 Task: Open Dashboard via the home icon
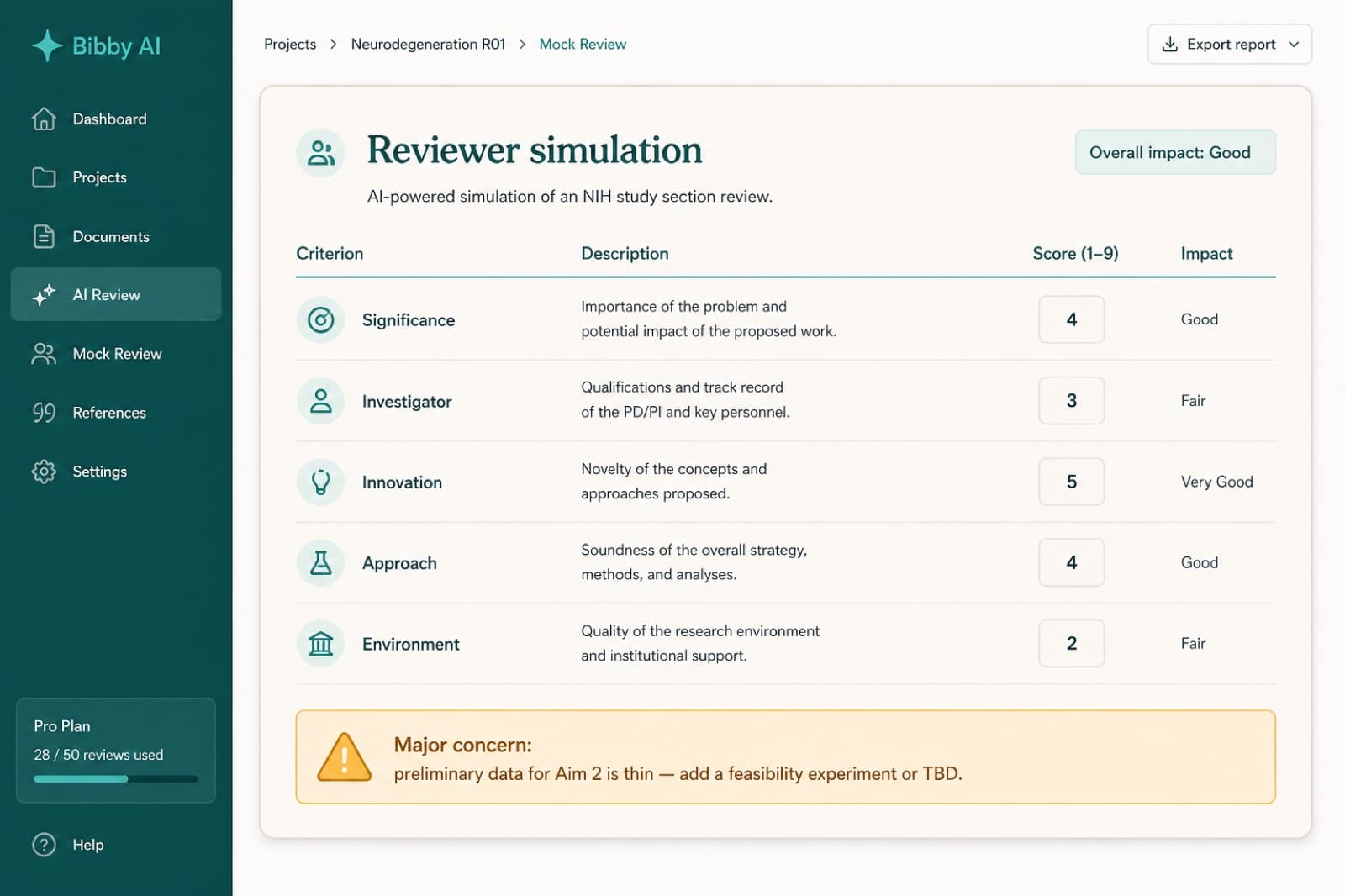point(44,119)
